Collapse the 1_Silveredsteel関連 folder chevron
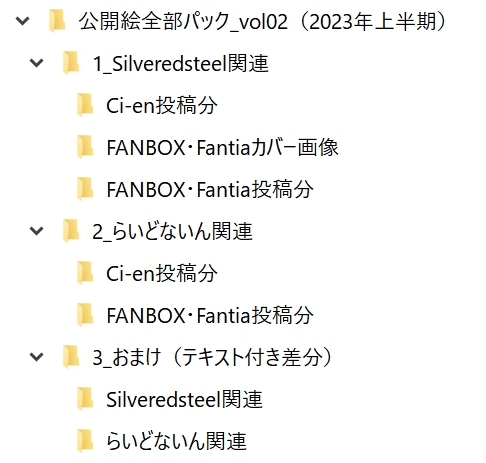Image resolution: width=486 pixels, height=463 pixels. [36, 63]
